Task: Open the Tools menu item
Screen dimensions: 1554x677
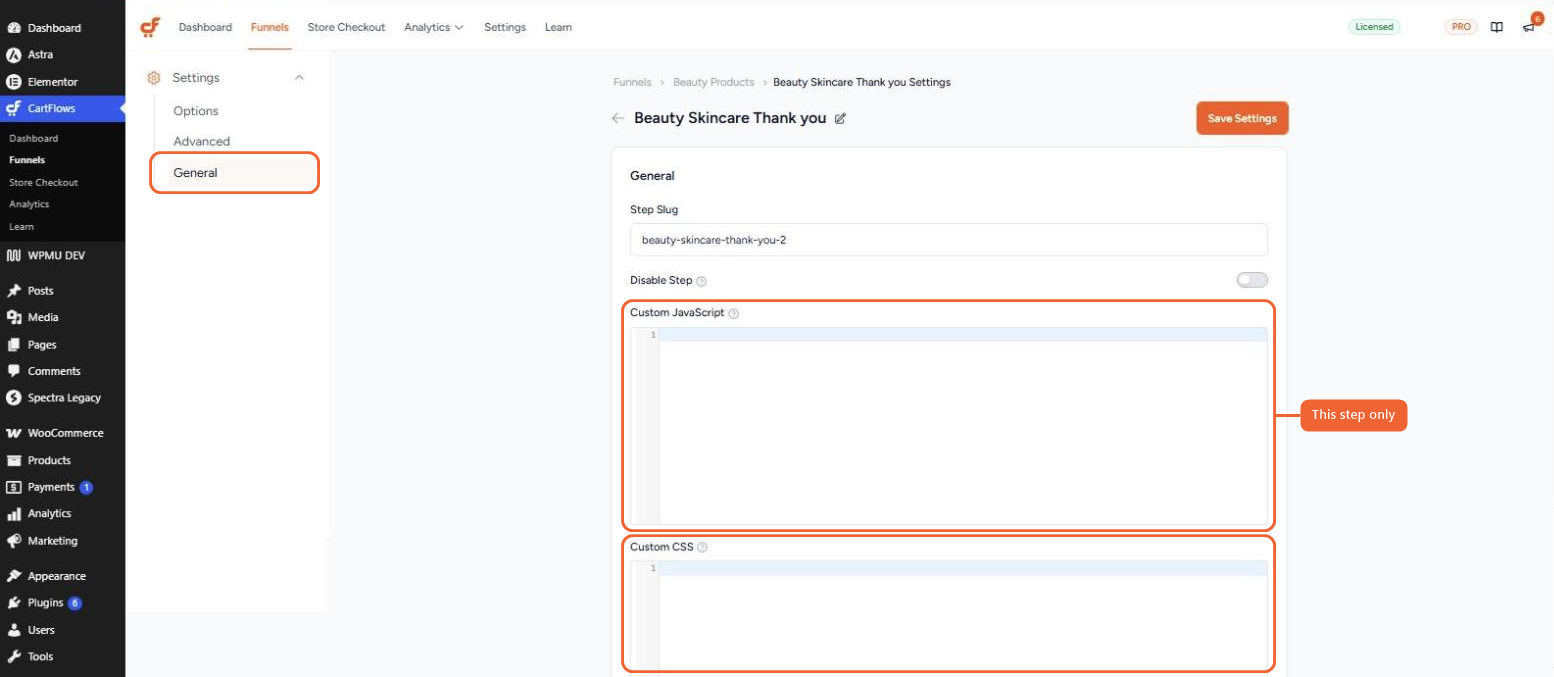Action: (62, 656)
